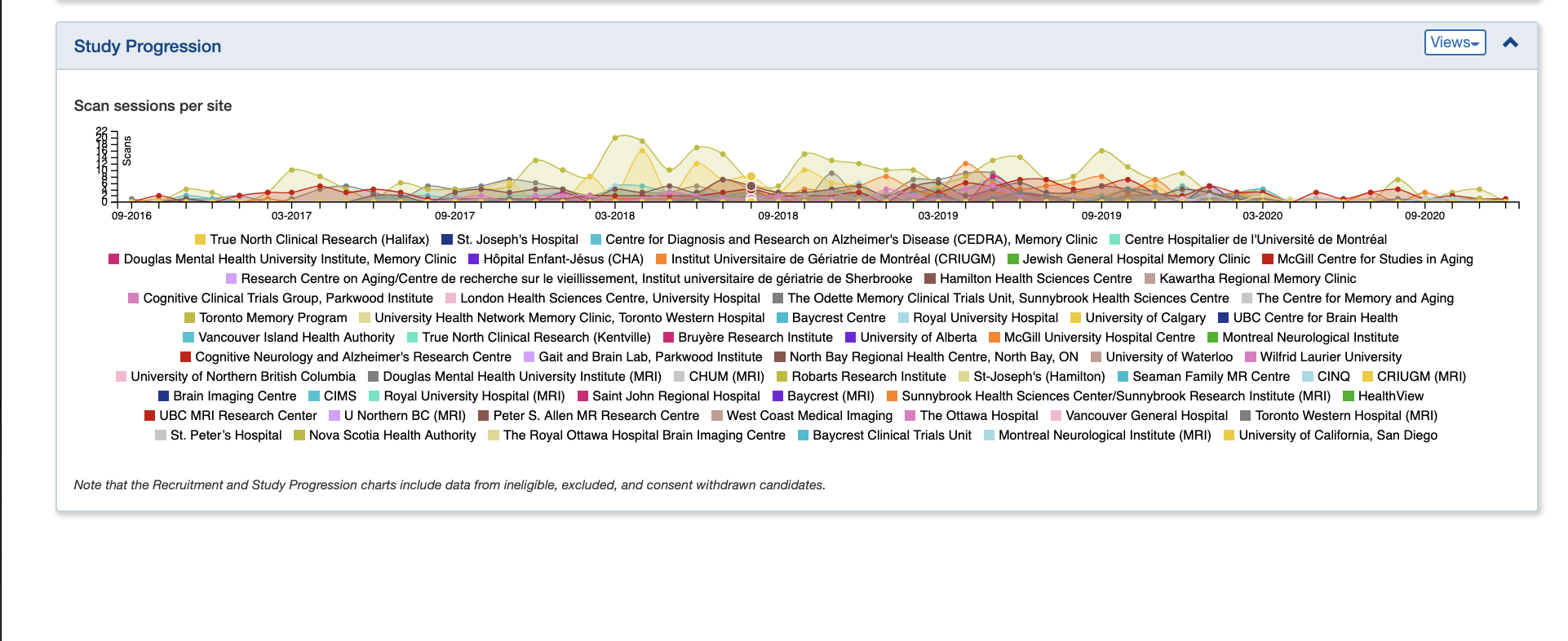Select HealthView legend label
1568x641 pixels.
pos(1391,396)
